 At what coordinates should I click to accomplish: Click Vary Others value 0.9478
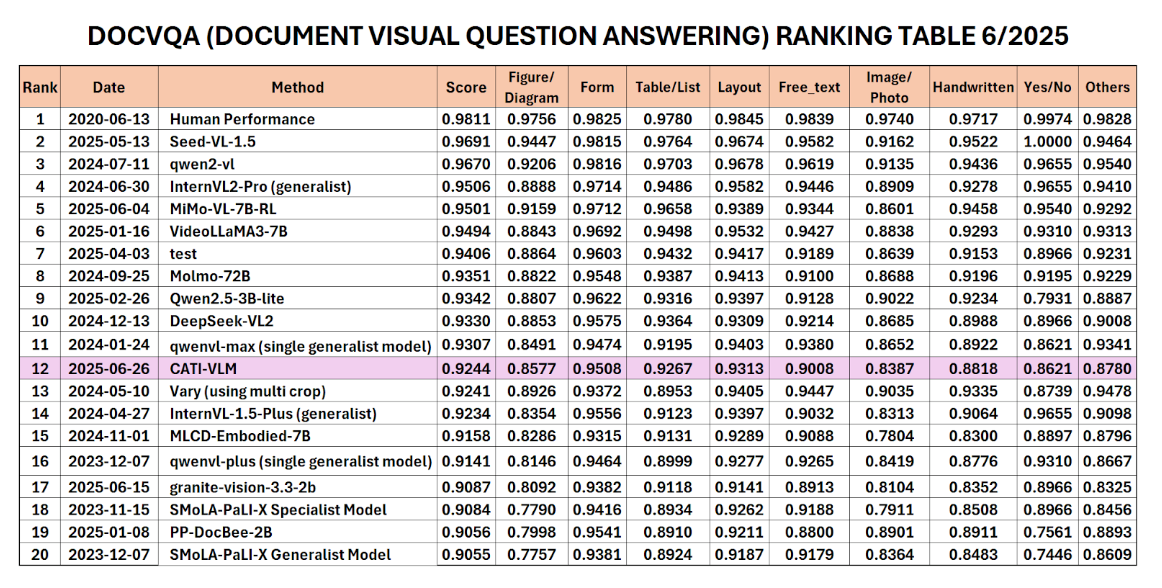(x=1107, y=392)
